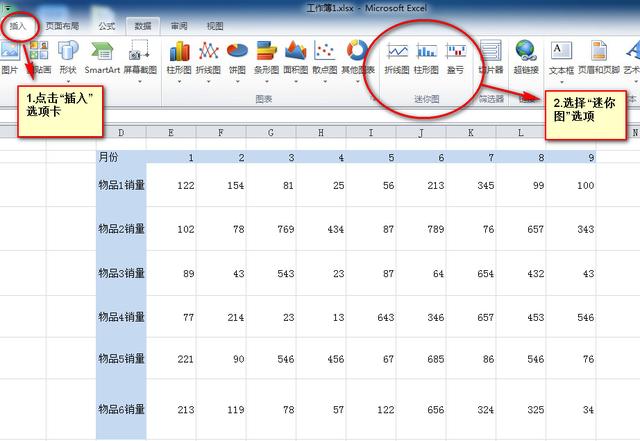Open quick access toolbar customize arrow
This screenshot has width=640, height=441.
(7, 8)
